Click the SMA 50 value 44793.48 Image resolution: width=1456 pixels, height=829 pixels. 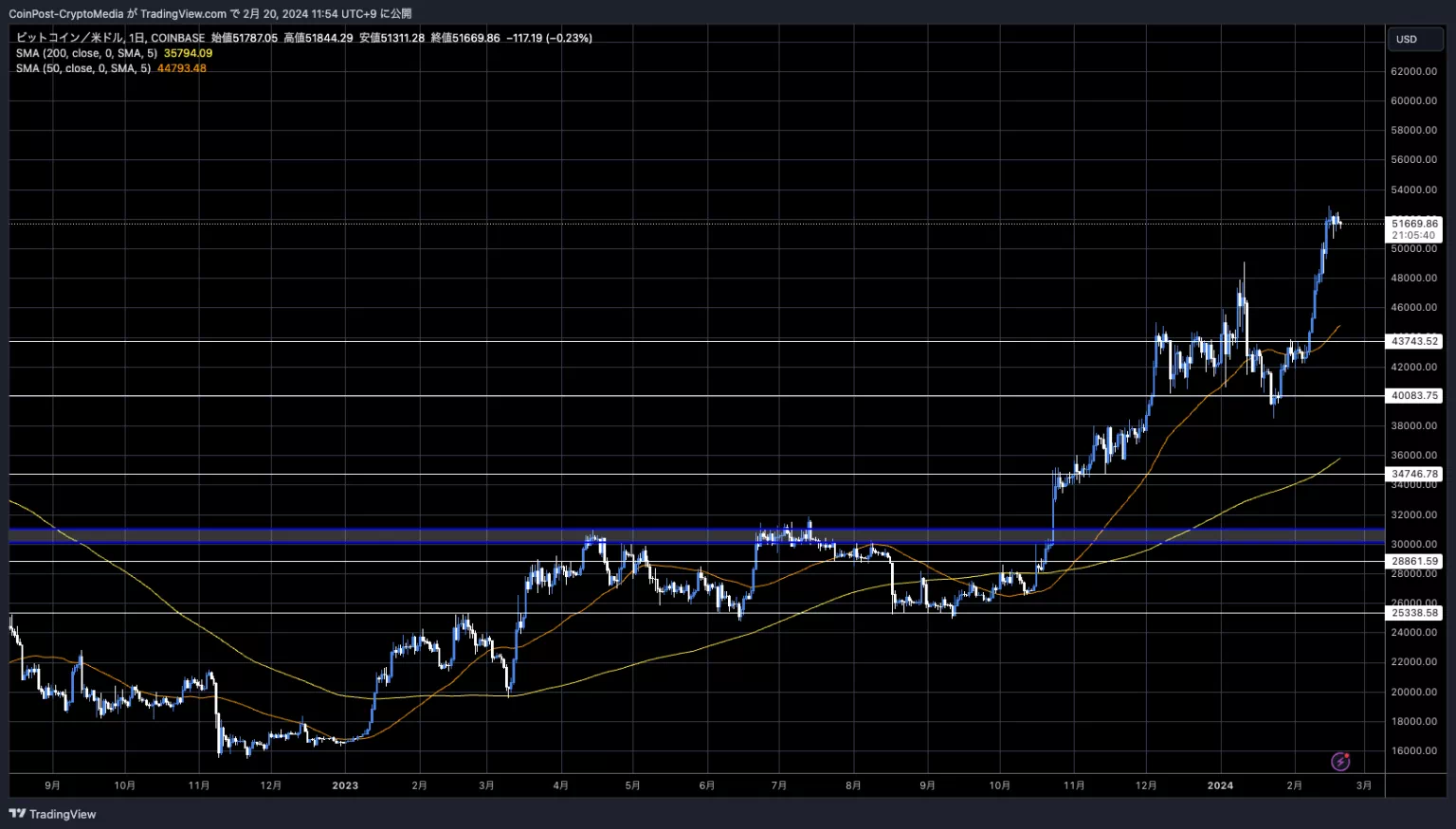(x=182, y=68)
